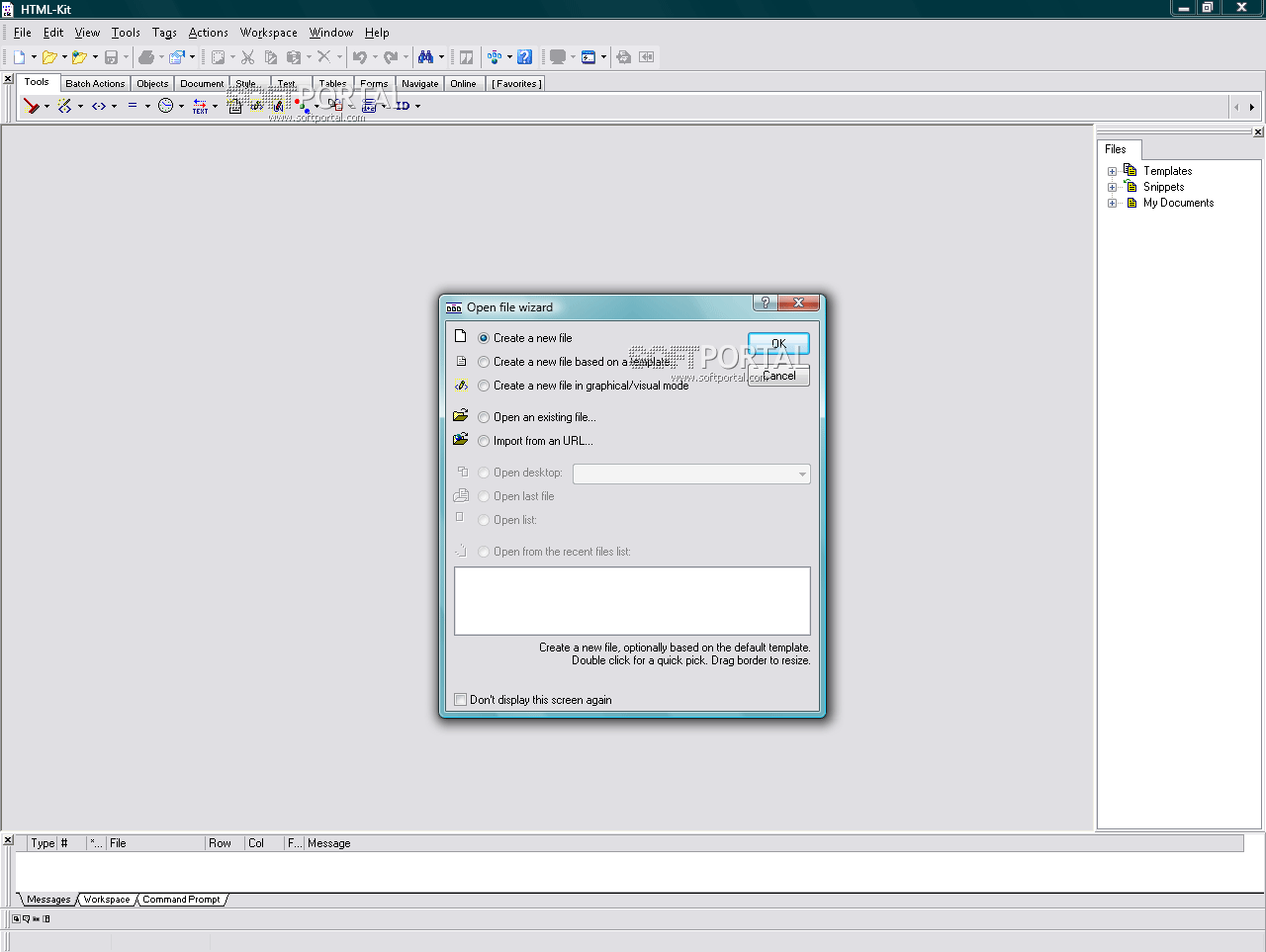Click the equals sign tool icon
The image size is (1266, 952).
133,106
